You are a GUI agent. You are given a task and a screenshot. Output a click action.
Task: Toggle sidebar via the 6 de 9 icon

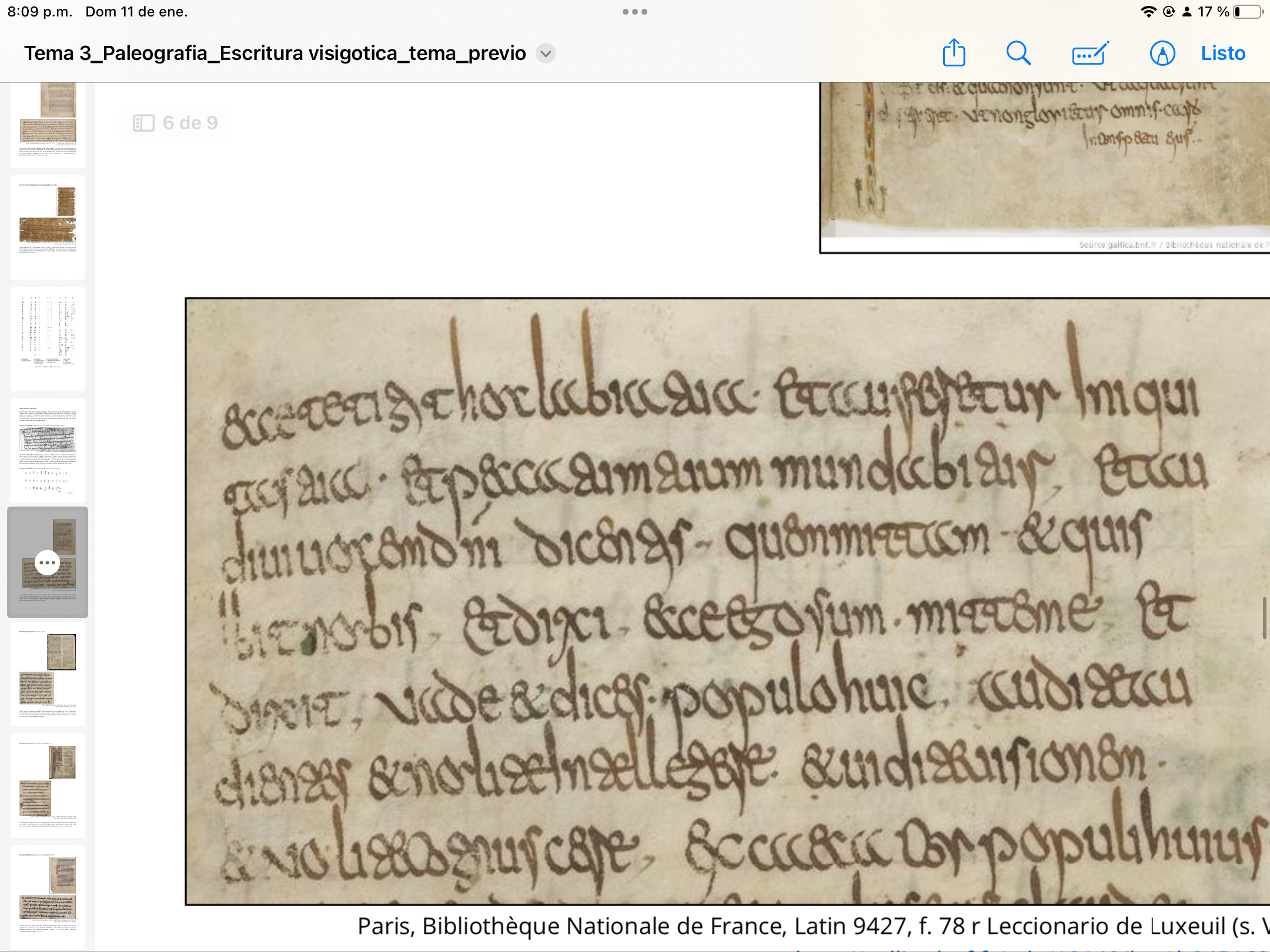coord(143,123)
